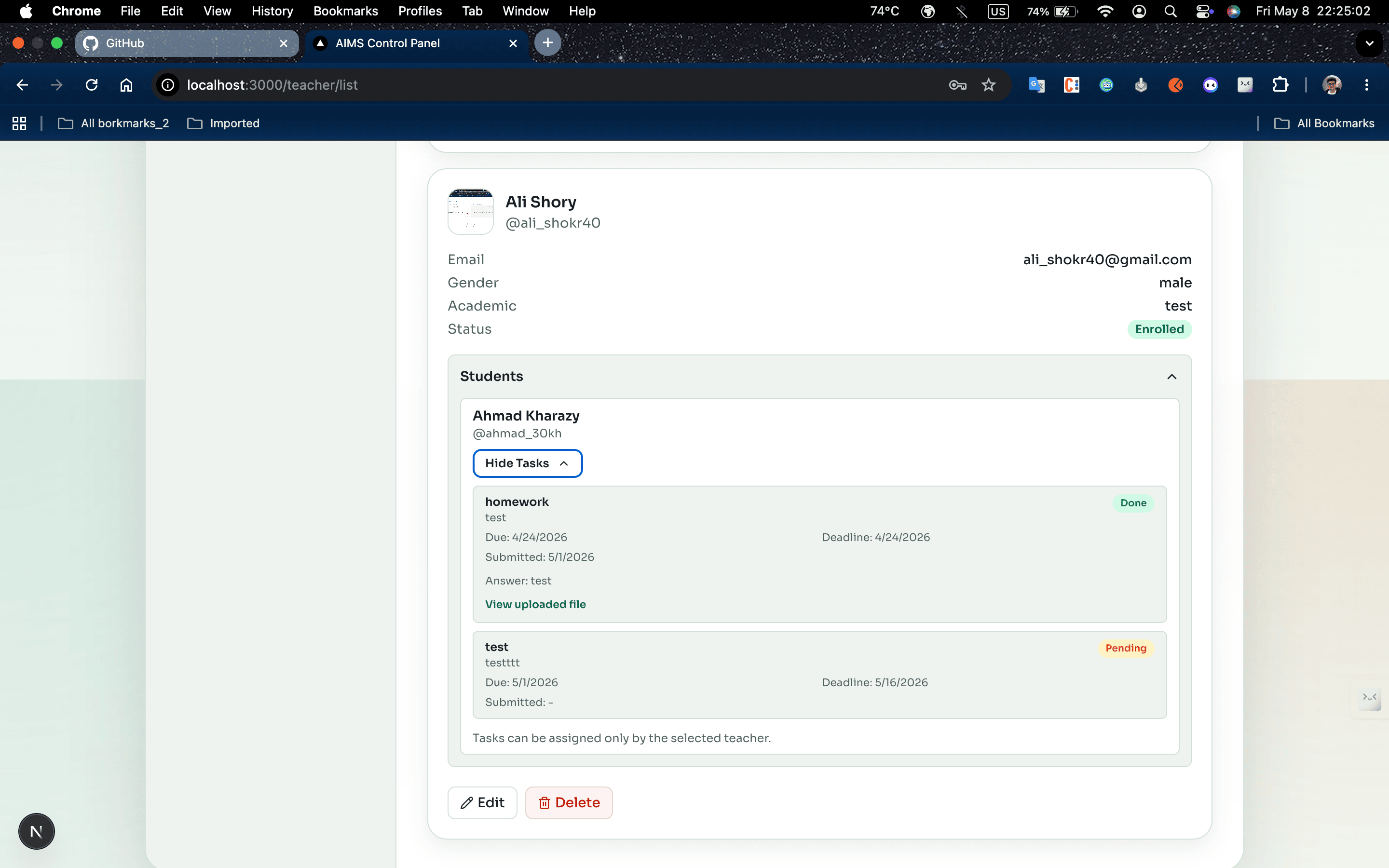Click the Enrolled status badge
Viewport: 1389px width, 868px height.
pos(1159,329)
